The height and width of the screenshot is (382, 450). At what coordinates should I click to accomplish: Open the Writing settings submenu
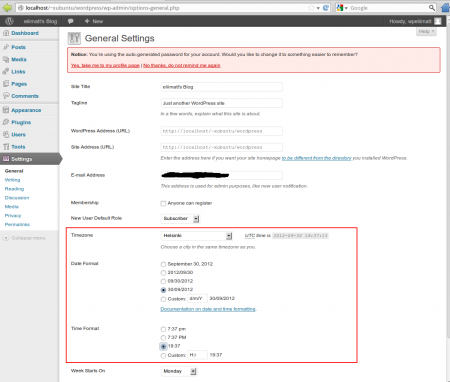pyautogui.click(x=12, y=180)
